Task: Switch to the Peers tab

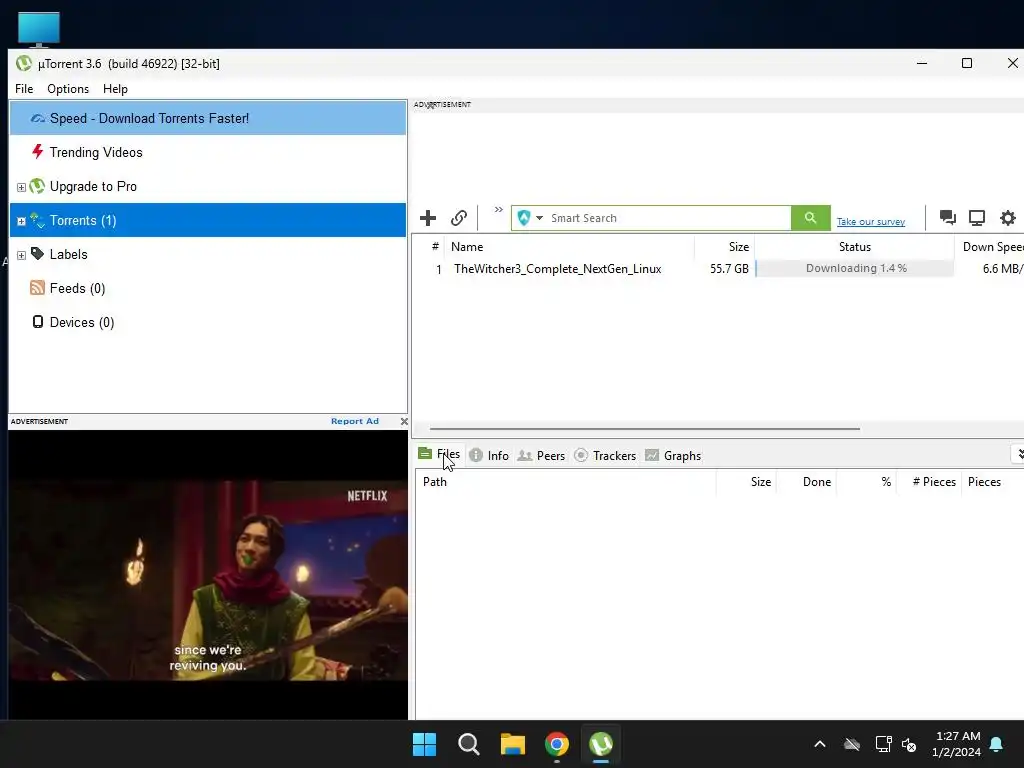Action: click(x=541, y=455)
